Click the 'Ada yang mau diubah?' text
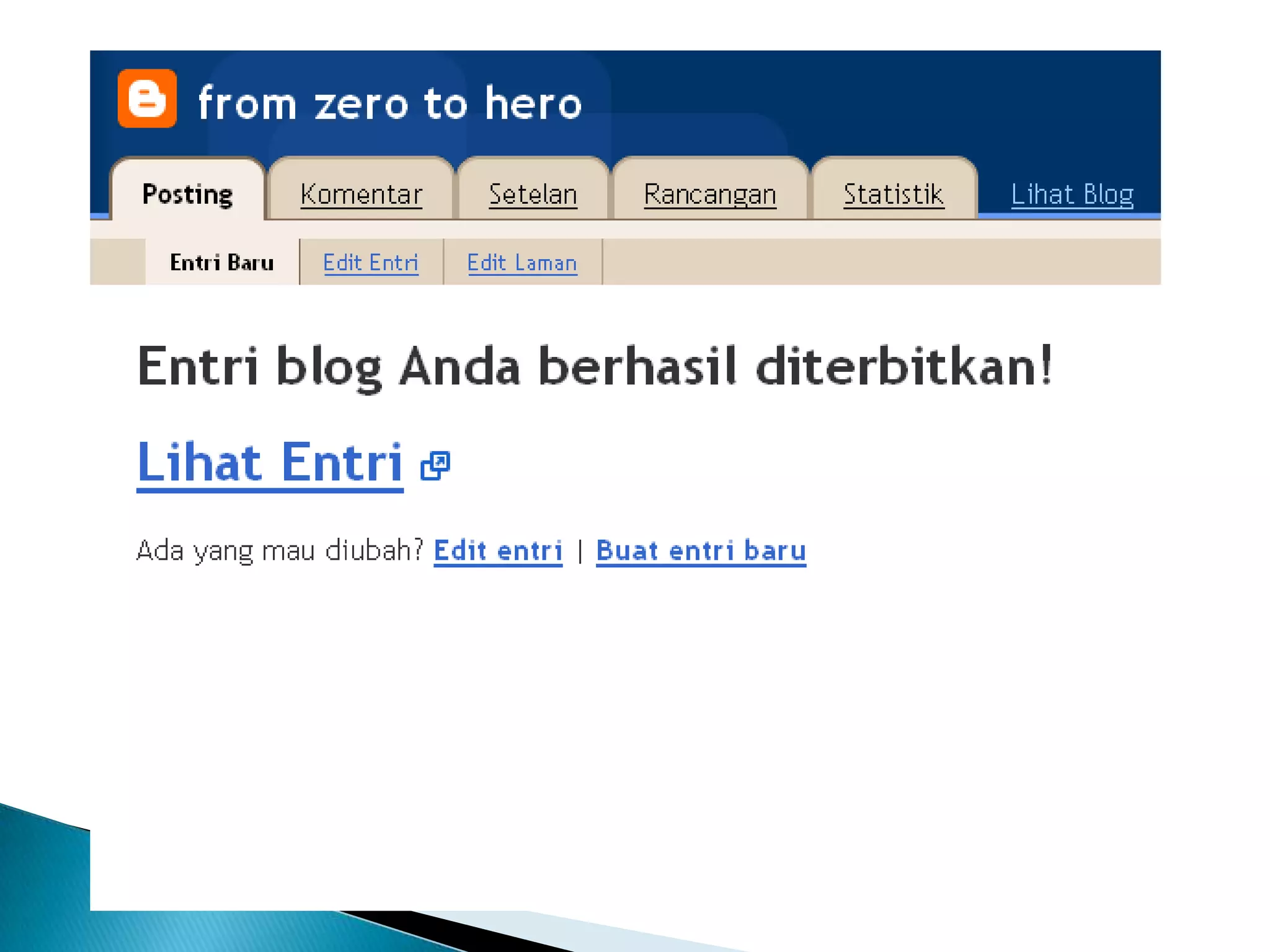This screenshot has width=1270, height=952. pyautogui.click(x=279, y=550)
